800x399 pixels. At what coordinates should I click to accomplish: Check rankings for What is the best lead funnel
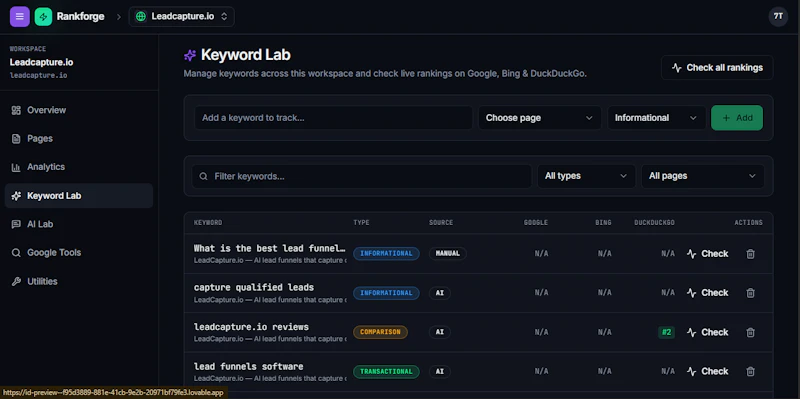click(x=708, y=254)
